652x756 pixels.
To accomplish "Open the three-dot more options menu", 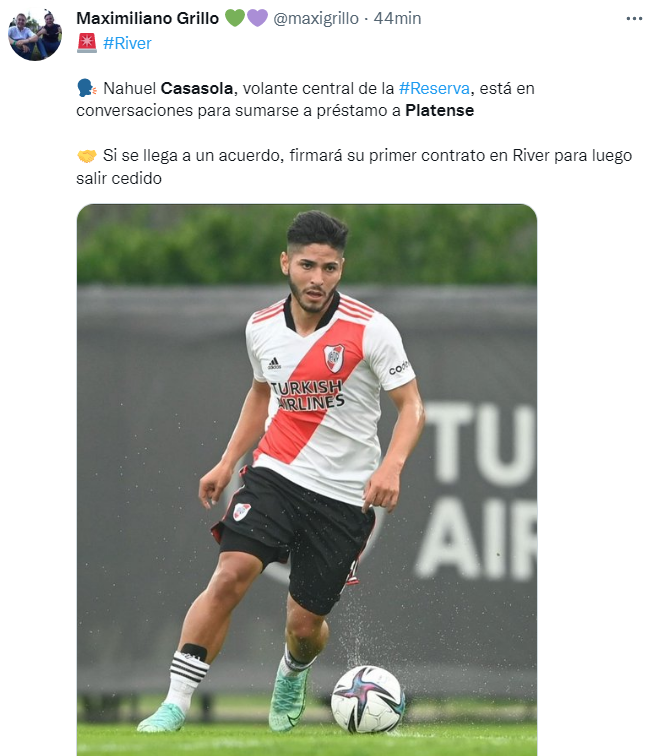I will [634, 19].
